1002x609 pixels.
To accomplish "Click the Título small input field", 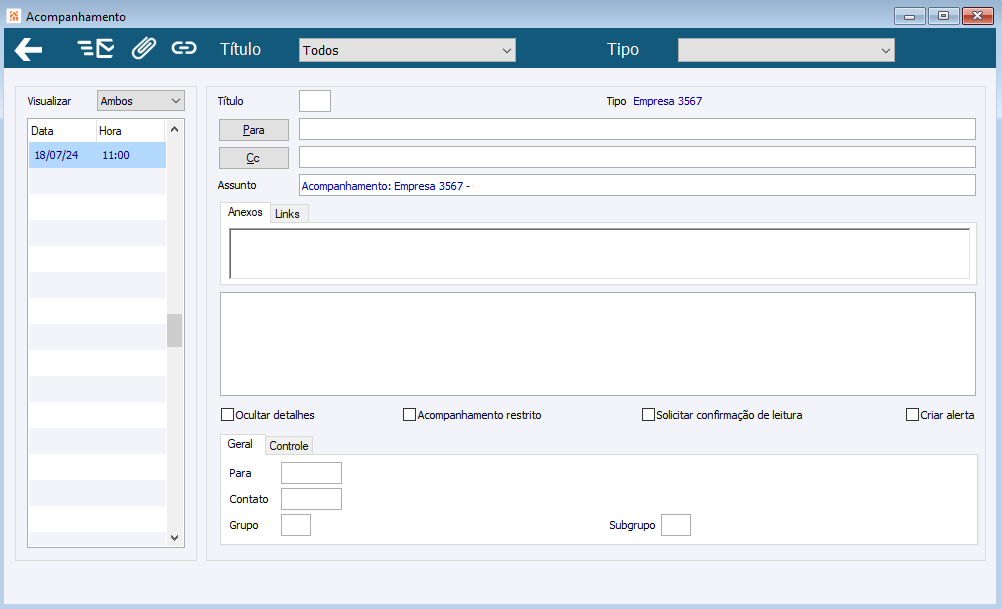I will click(315, 101).
